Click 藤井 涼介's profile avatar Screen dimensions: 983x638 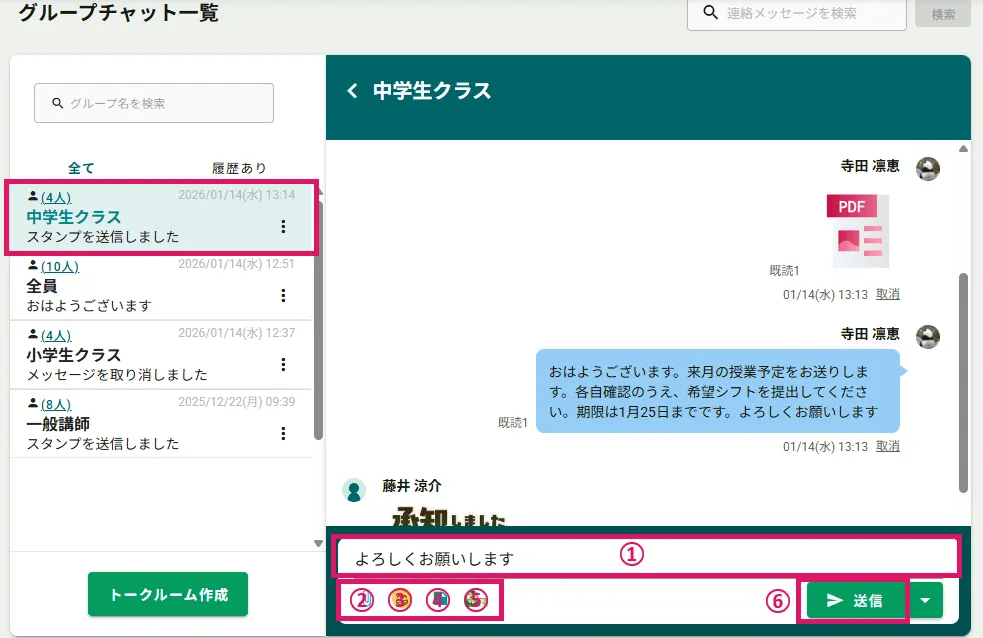[x=354, y=490]
